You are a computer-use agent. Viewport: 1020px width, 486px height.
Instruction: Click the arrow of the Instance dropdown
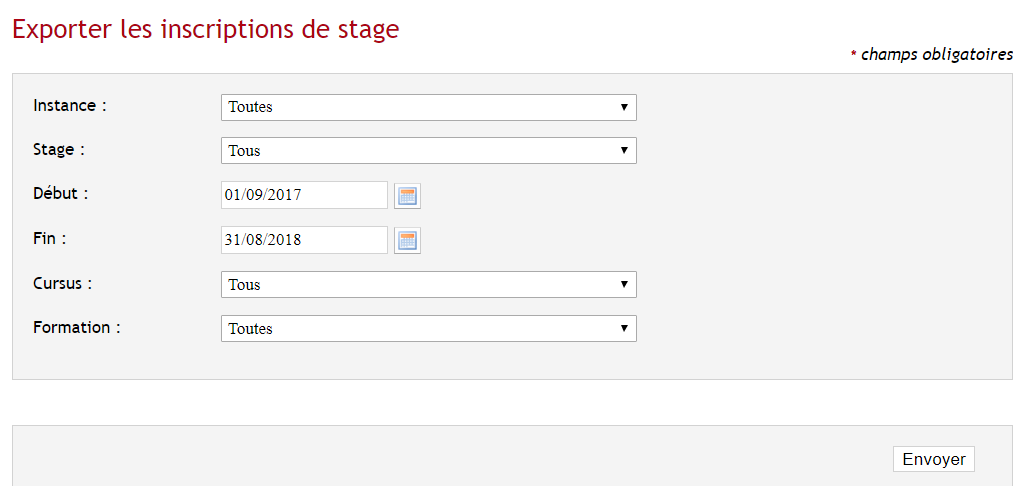624,107
